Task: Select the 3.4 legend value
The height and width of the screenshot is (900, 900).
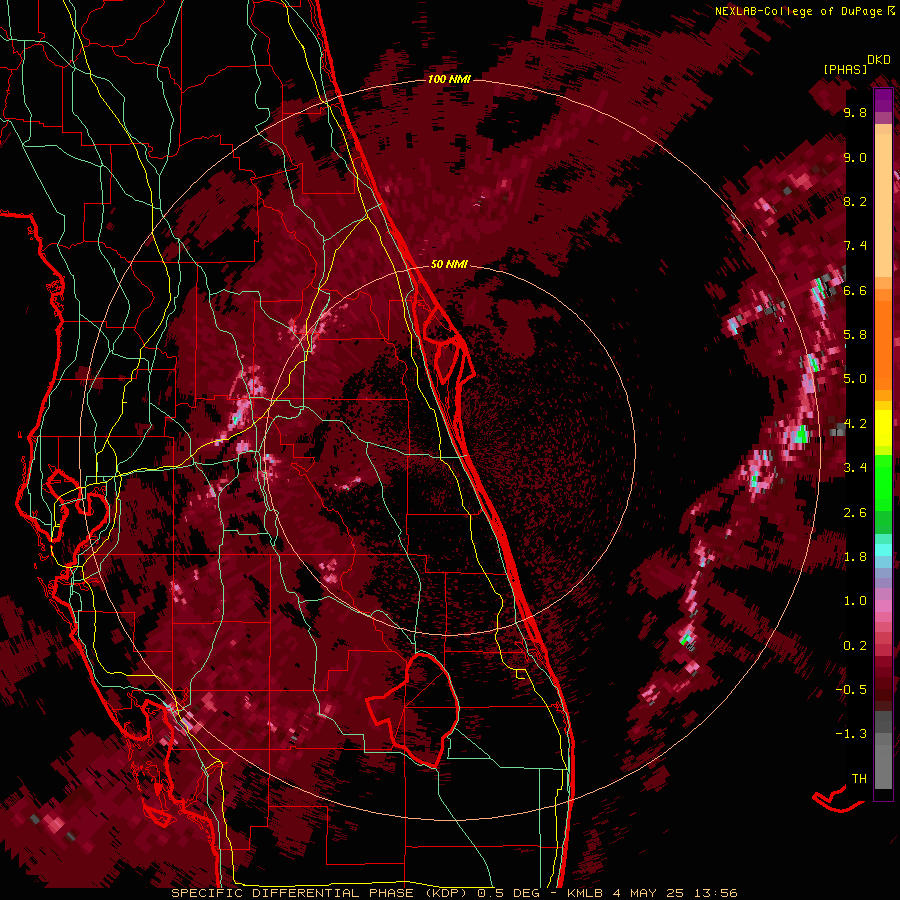Action: [x=855, y=468]
